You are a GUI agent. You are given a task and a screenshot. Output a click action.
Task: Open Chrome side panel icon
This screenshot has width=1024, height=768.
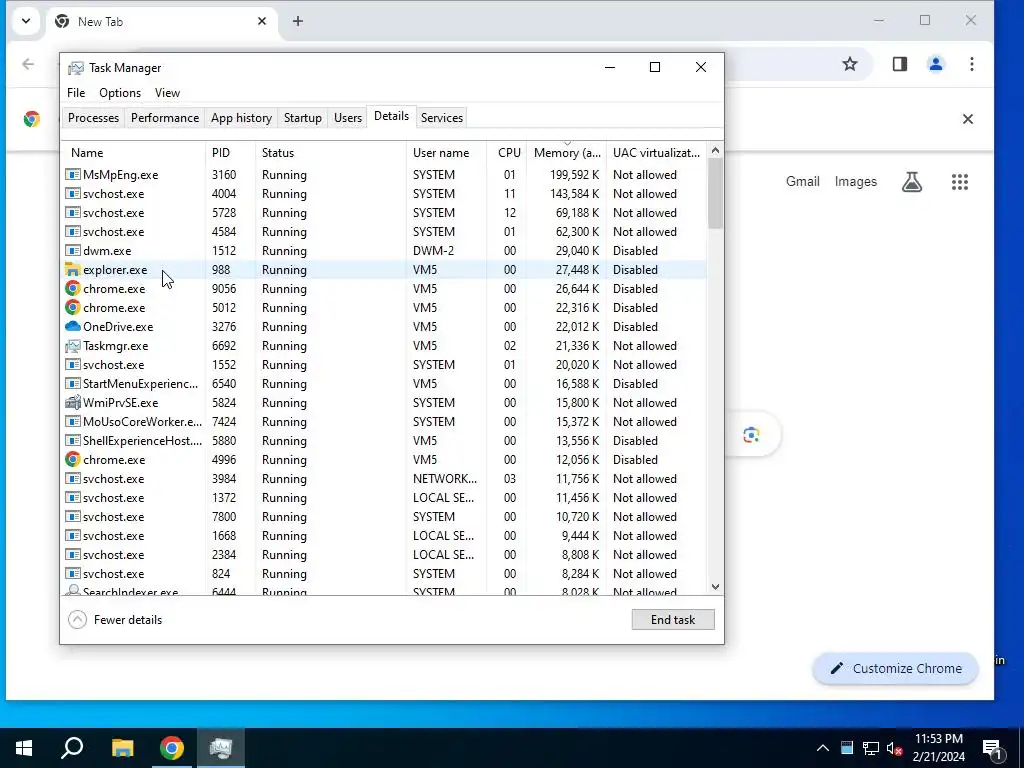pyautogui.click(x=900, y=64)
